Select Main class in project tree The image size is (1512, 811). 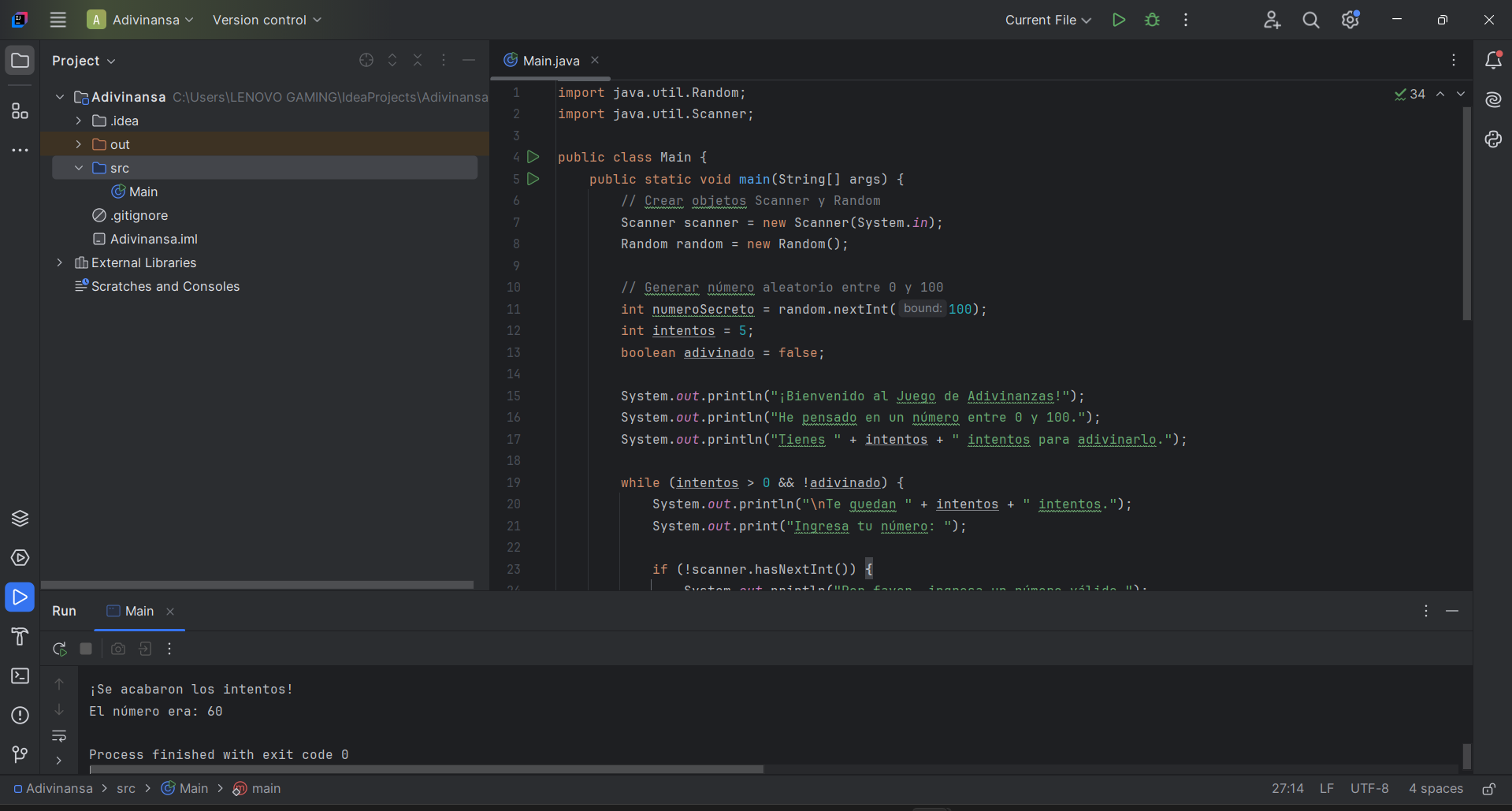[135, 192]
